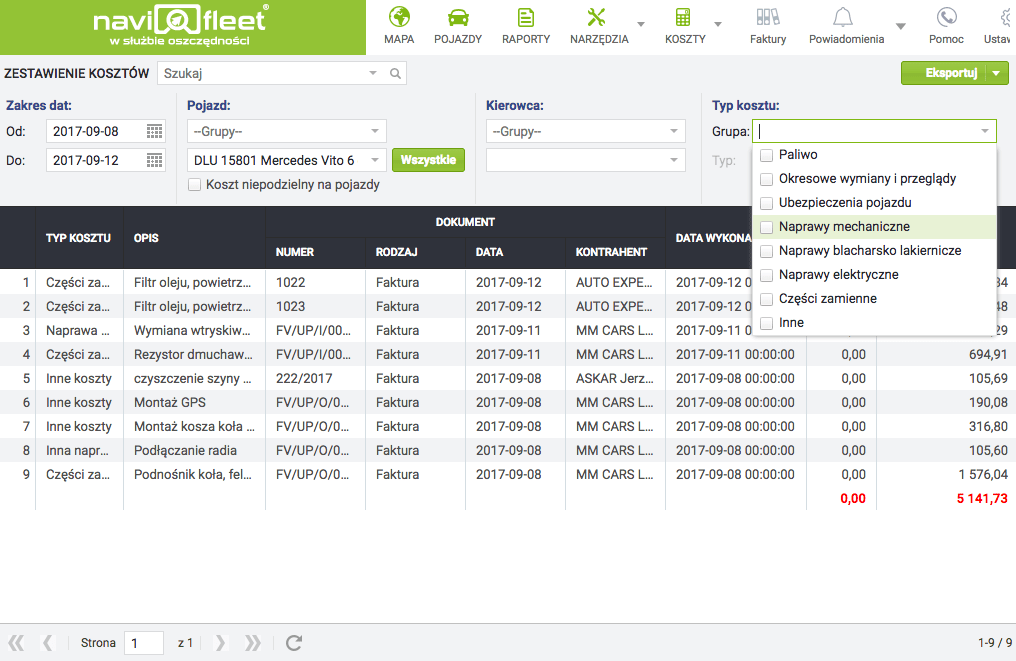1016x661 pixels.
Task: Expand the KOSZTY dropdown arrow
Action: (718, 25)
